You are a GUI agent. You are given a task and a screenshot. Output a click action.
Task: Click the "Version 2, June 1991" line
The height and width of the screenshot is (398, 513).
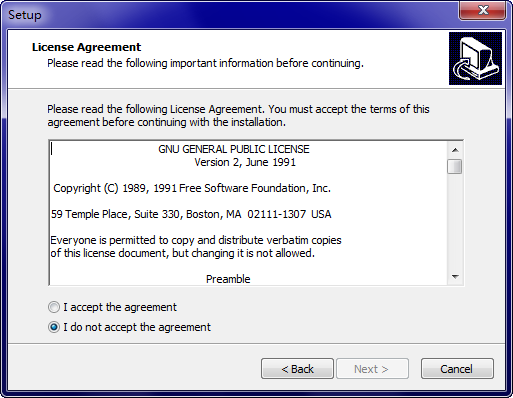pos(245,162)
